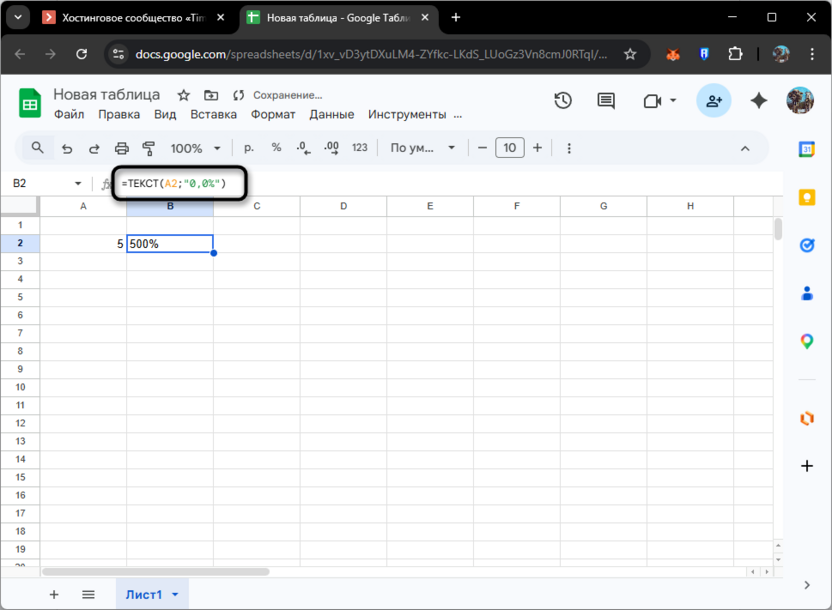The width and height of the screenshot is (832, 610).
Task: Switch to the Хостинговое сообщество browser tab
Action: [x=133, y=18]
